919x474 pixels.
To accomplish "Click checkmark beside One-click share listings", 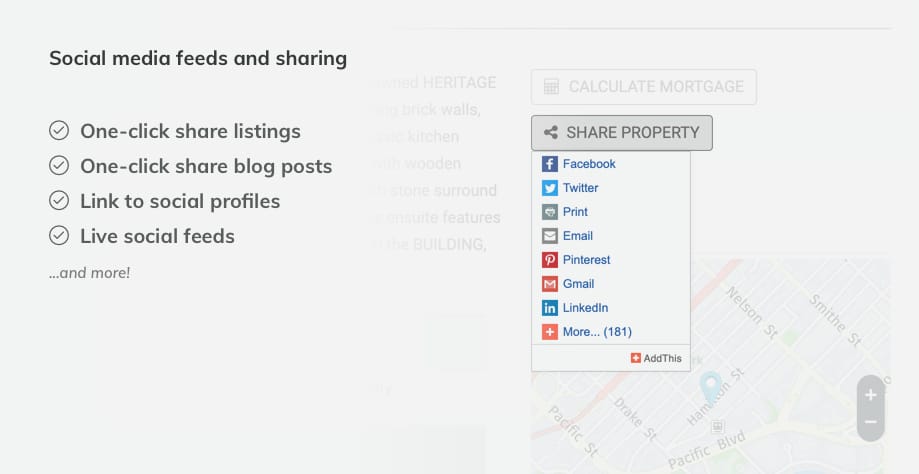I will pyautogui.click(x=59, y=131).
